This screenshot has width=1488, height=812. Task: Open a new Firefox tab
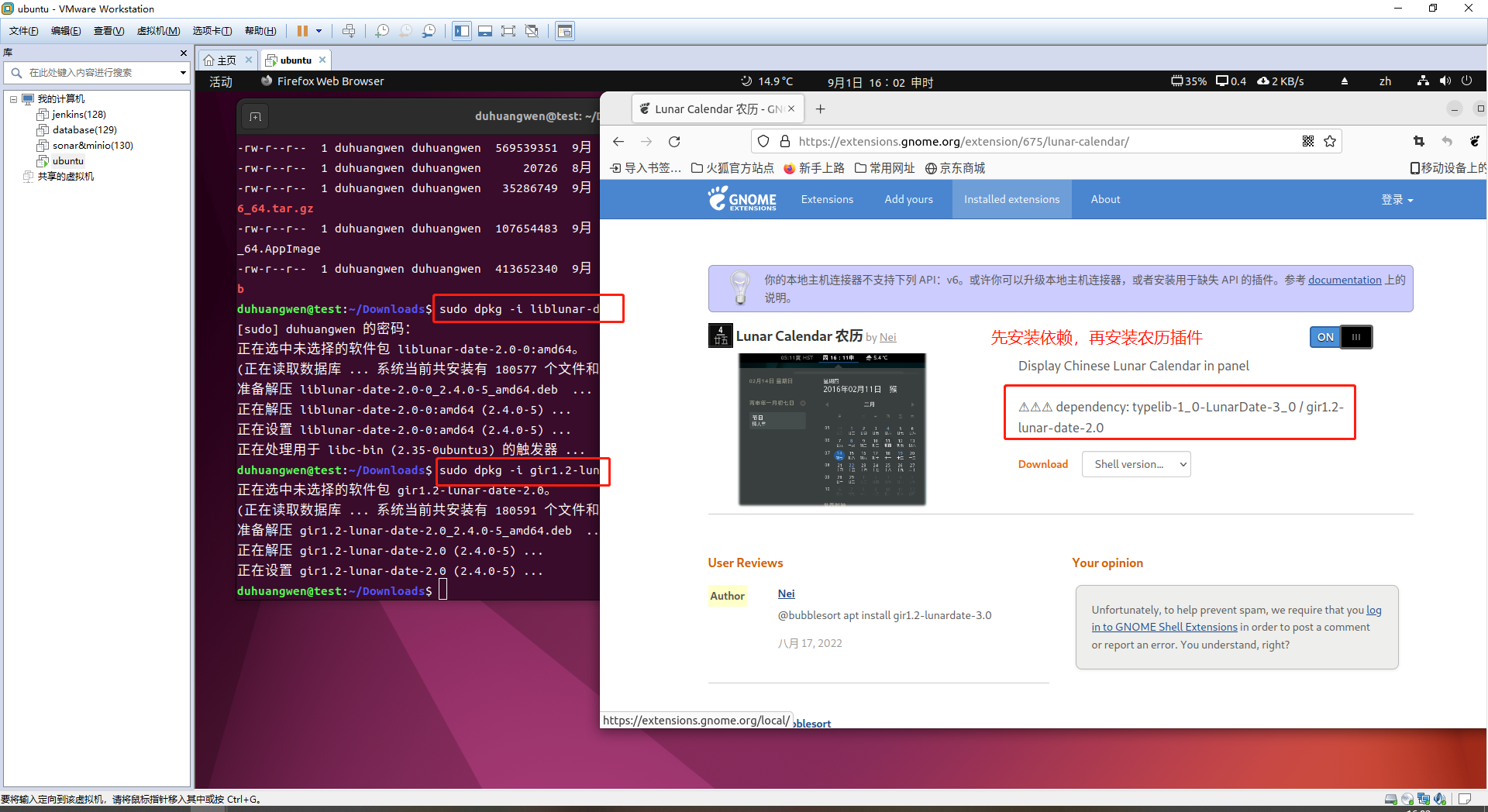point(820,109)
